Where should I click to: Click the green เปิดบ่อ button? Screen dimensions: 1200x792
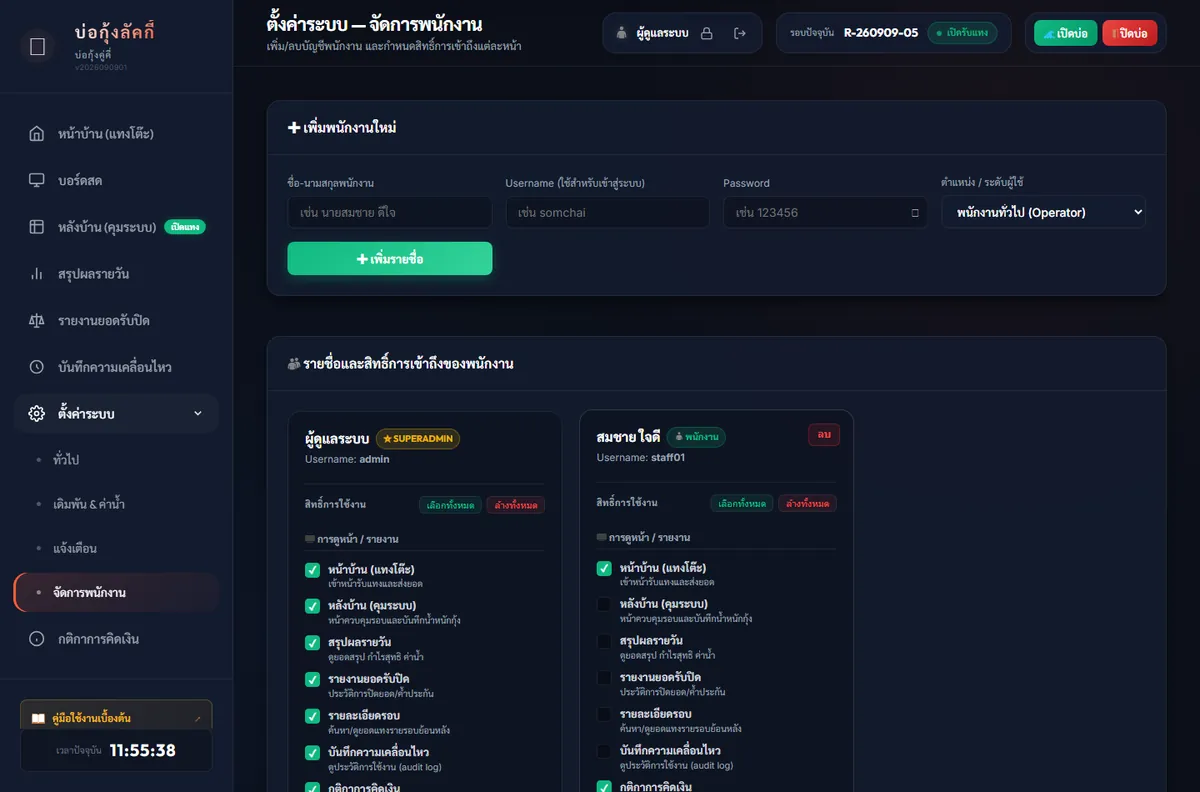tap(1065, 33)
